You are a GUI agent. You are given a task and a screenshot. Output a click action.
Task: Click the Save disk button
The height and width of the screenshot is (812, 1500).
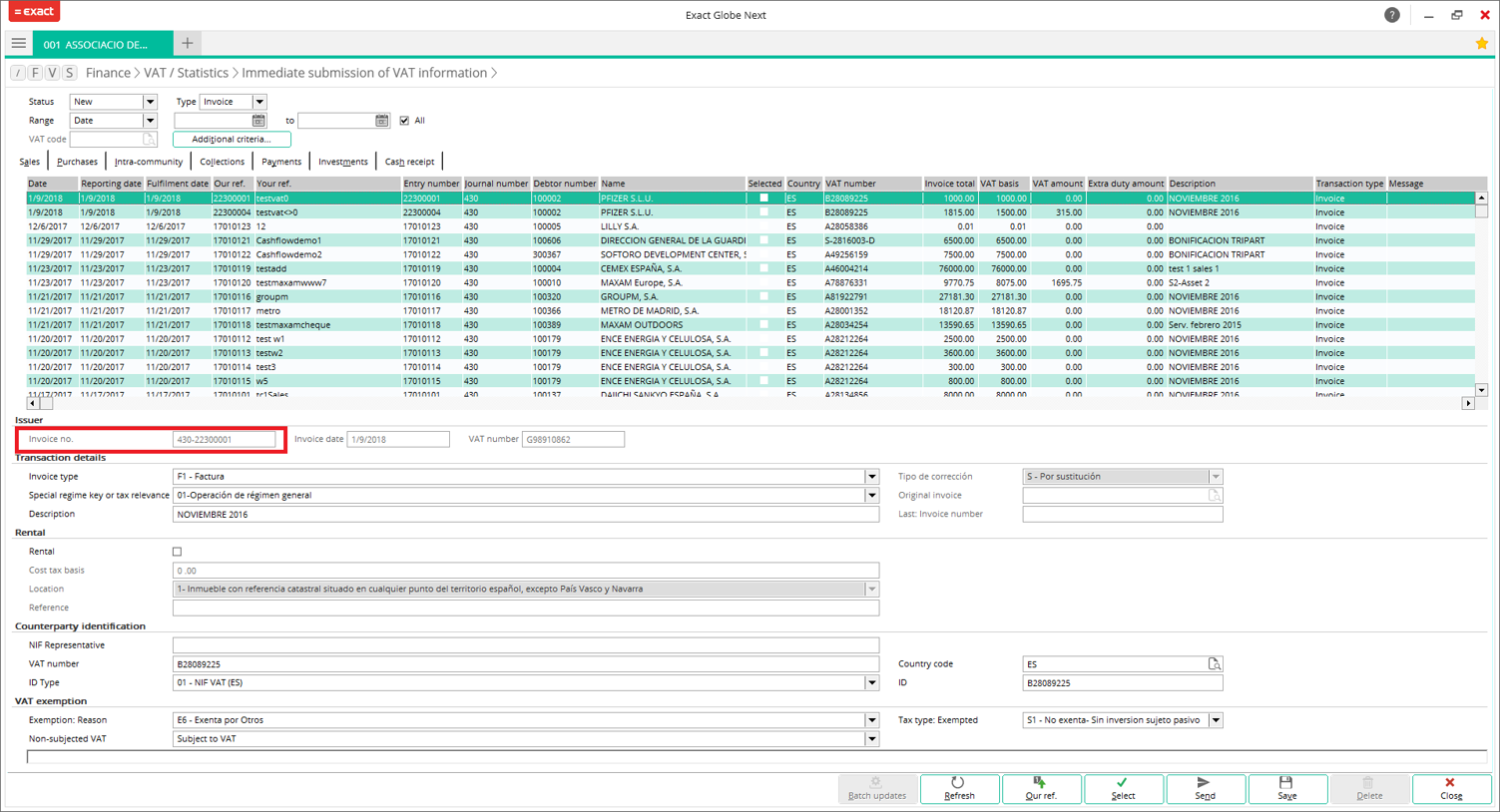click(x=1287, y=788)
